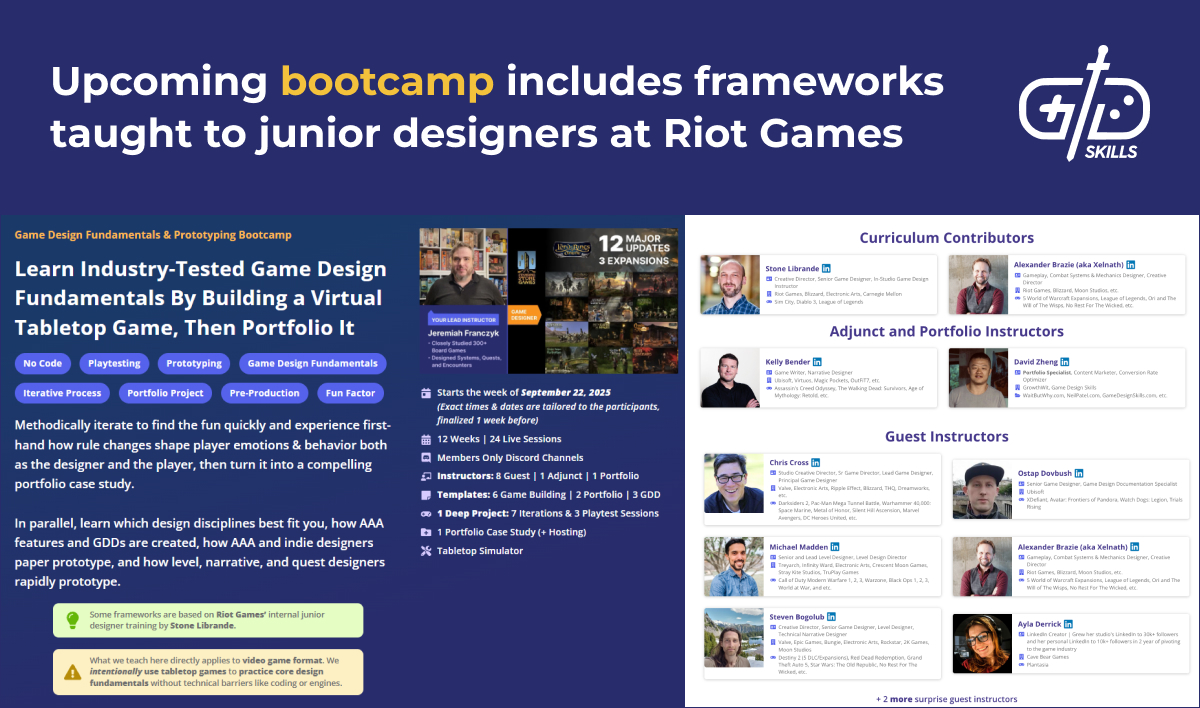Click David Zheng's profile photo
The width and height of the screenshot is (1200, 708).
pyautogui.click(x=978, y=377)
